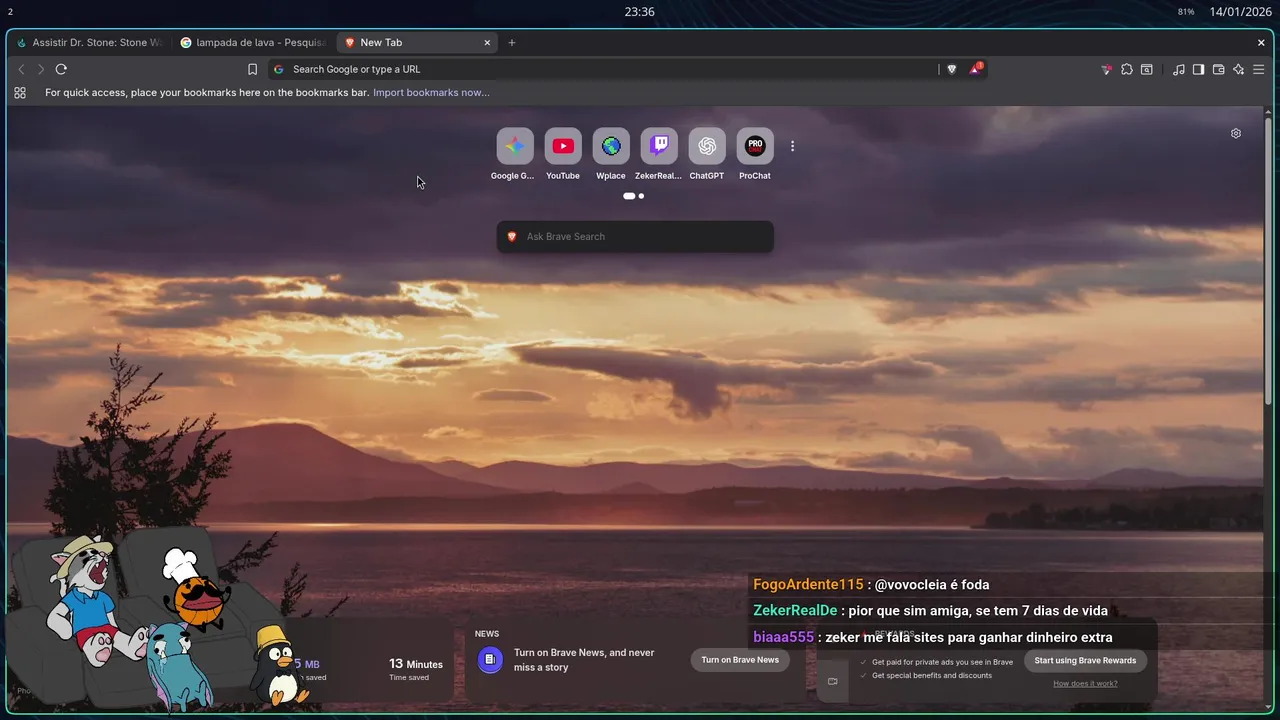Open a new tab with plus button
The height and width of the screenshot is (720, 1280).
point(512,43)
